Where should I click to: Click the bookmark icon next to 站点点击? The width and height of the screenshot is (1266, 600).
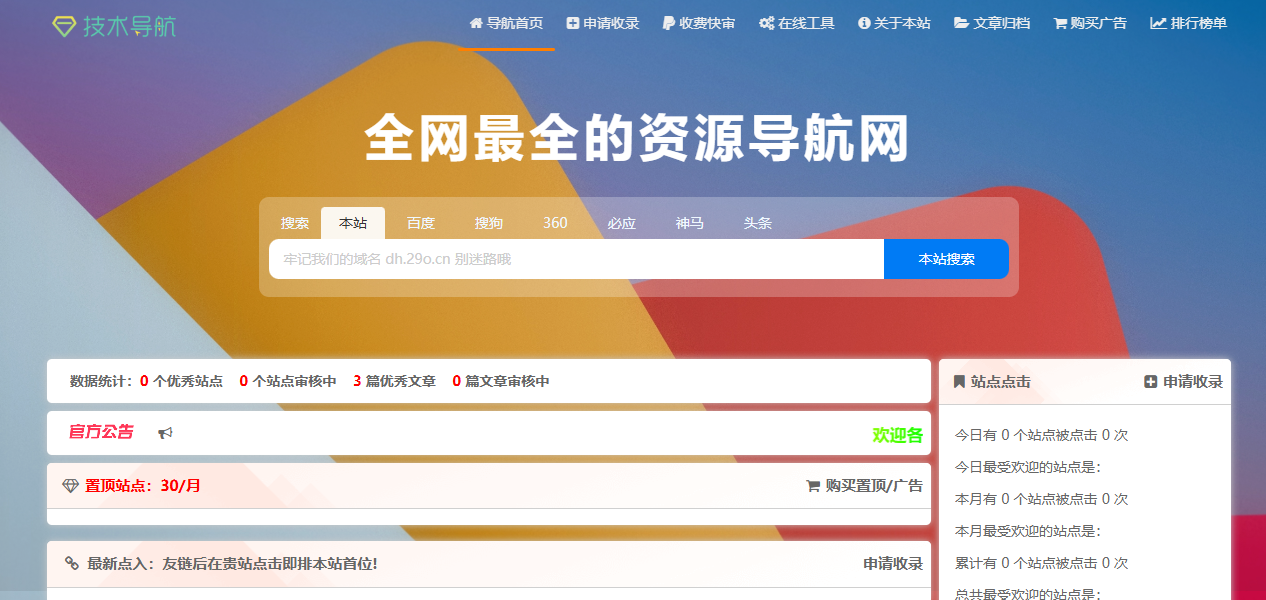(959, 382)
